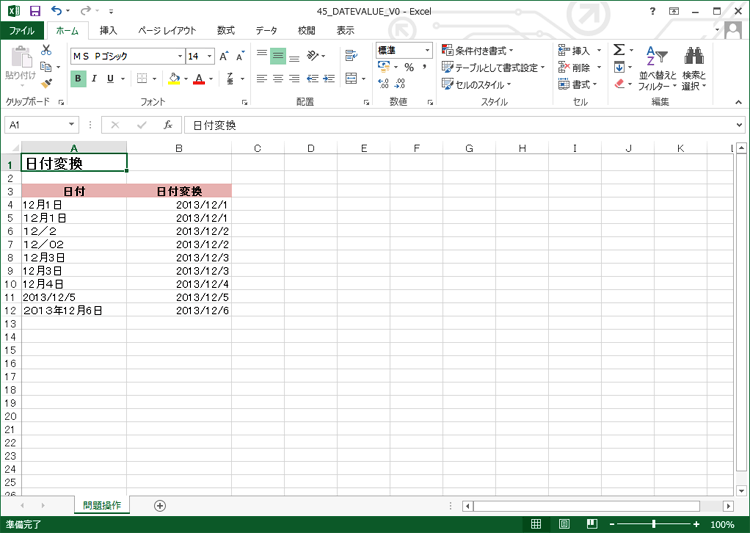
Task: Merge and center the cells
Action: tap(351, 78)
